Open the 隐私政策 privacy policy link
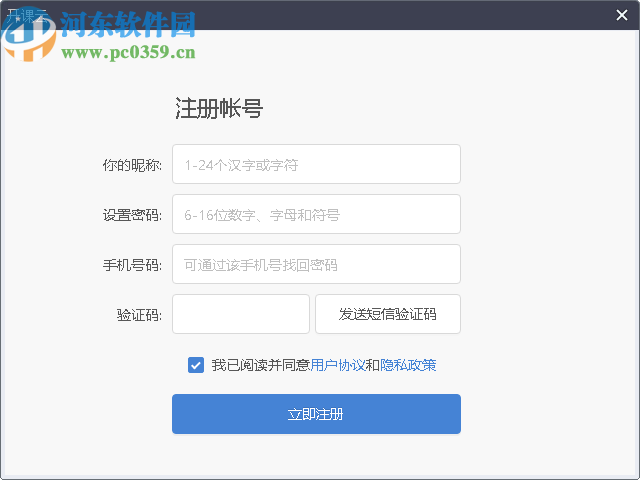 click(408, 365)
